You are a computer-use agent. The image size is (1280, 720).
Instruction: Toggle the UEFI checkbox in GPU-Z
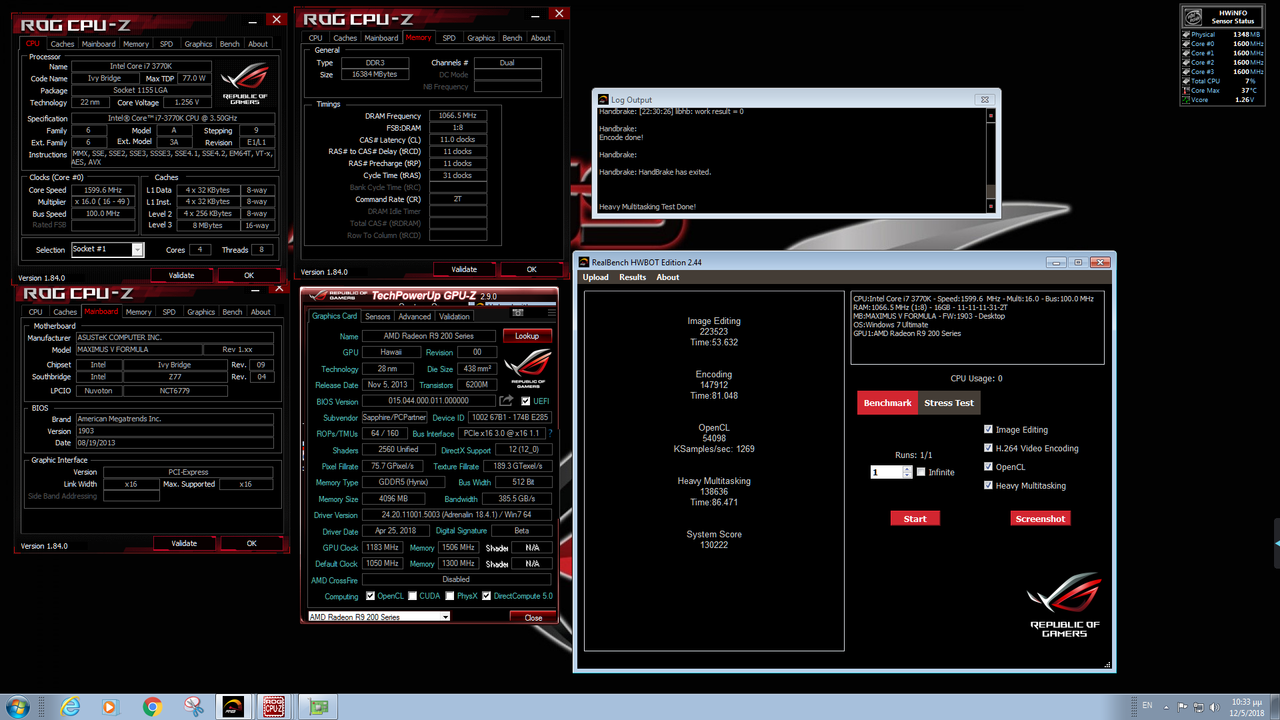(527, 401)
